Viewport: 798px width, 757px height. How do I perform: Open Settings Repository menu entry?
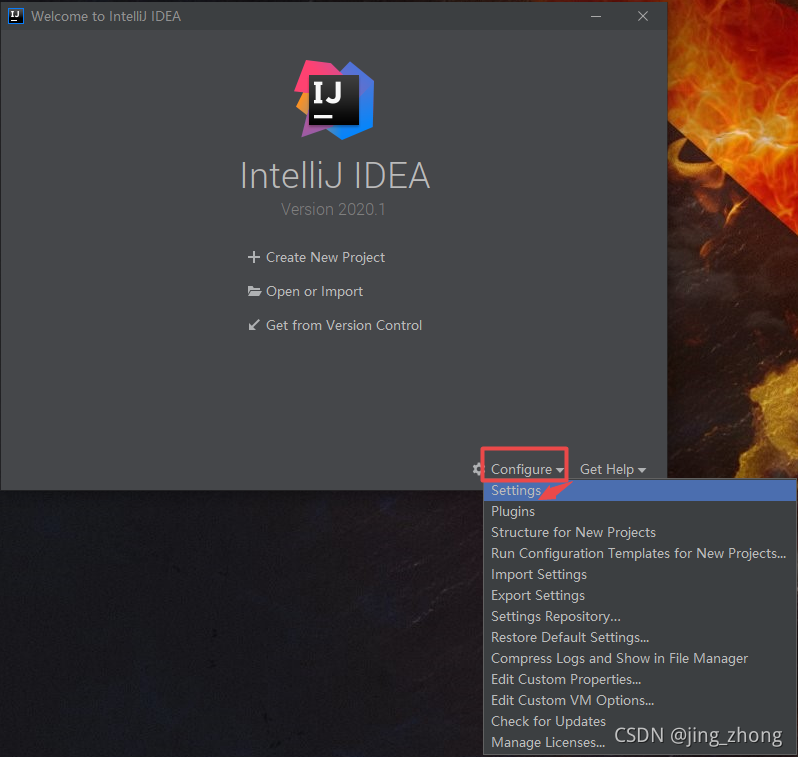point(640,616)
